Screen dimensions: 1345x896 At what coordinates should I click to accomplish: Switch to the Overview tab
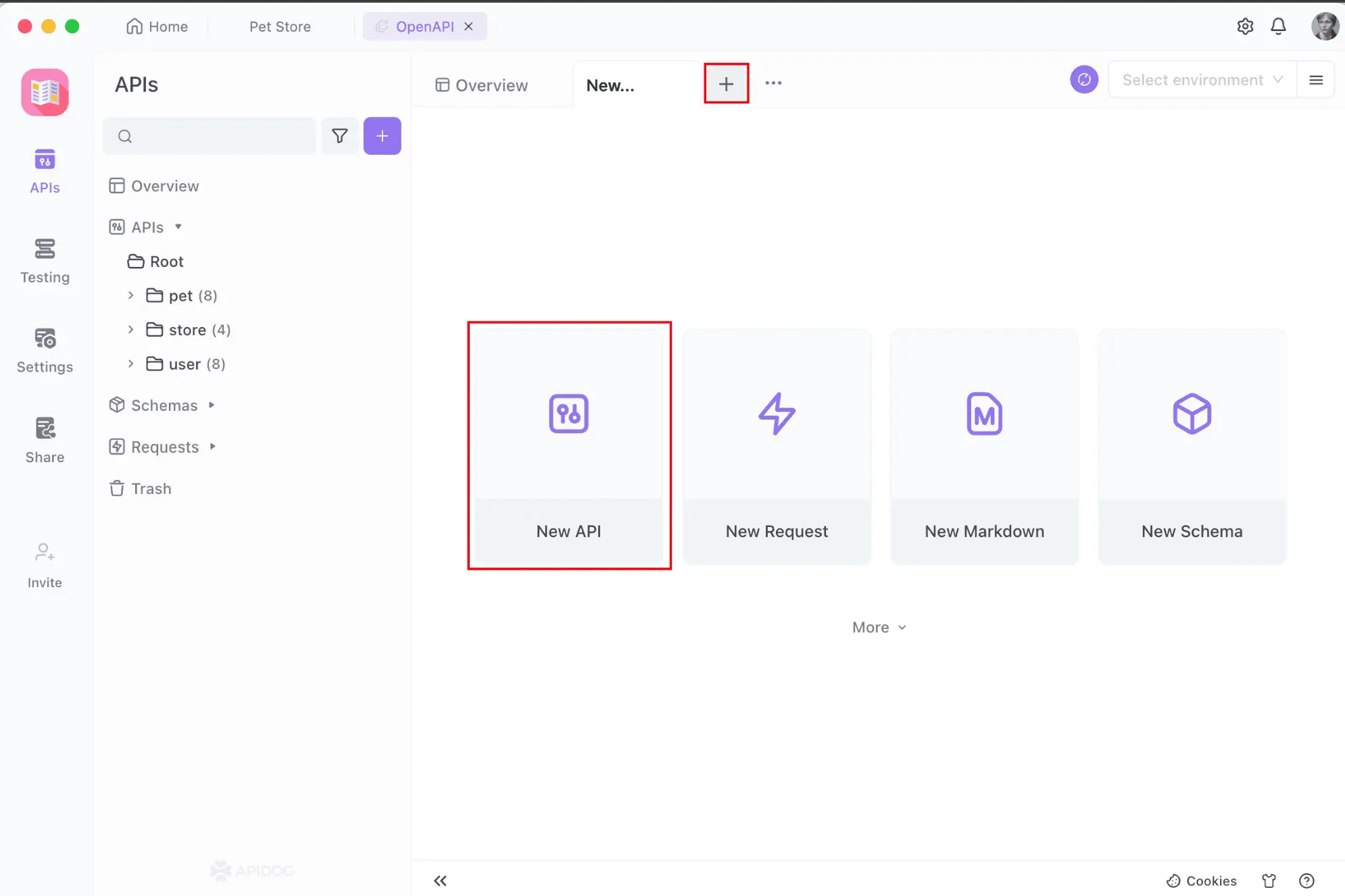coord(481,85)
